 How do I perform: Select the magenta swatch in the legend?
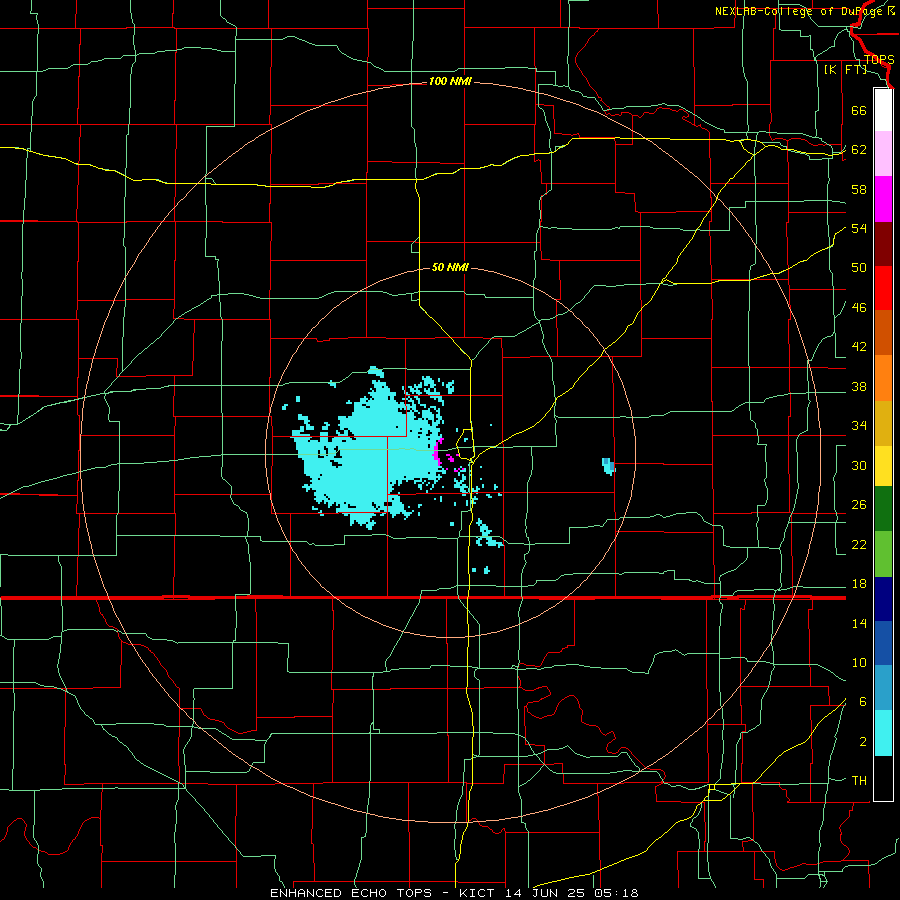883,199
